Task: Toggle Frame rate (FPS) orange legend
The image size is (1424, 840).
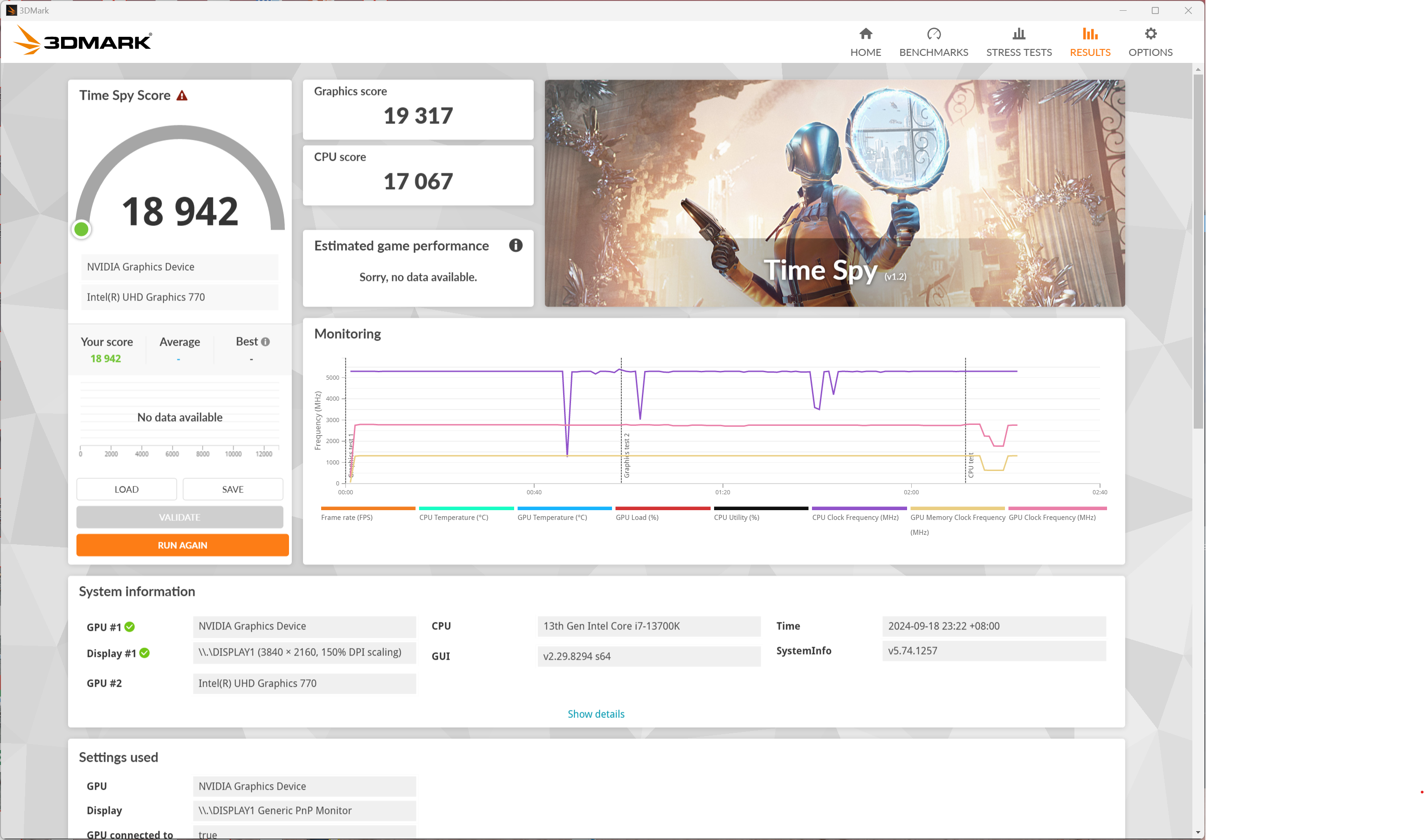Action: tap(368, 508)
